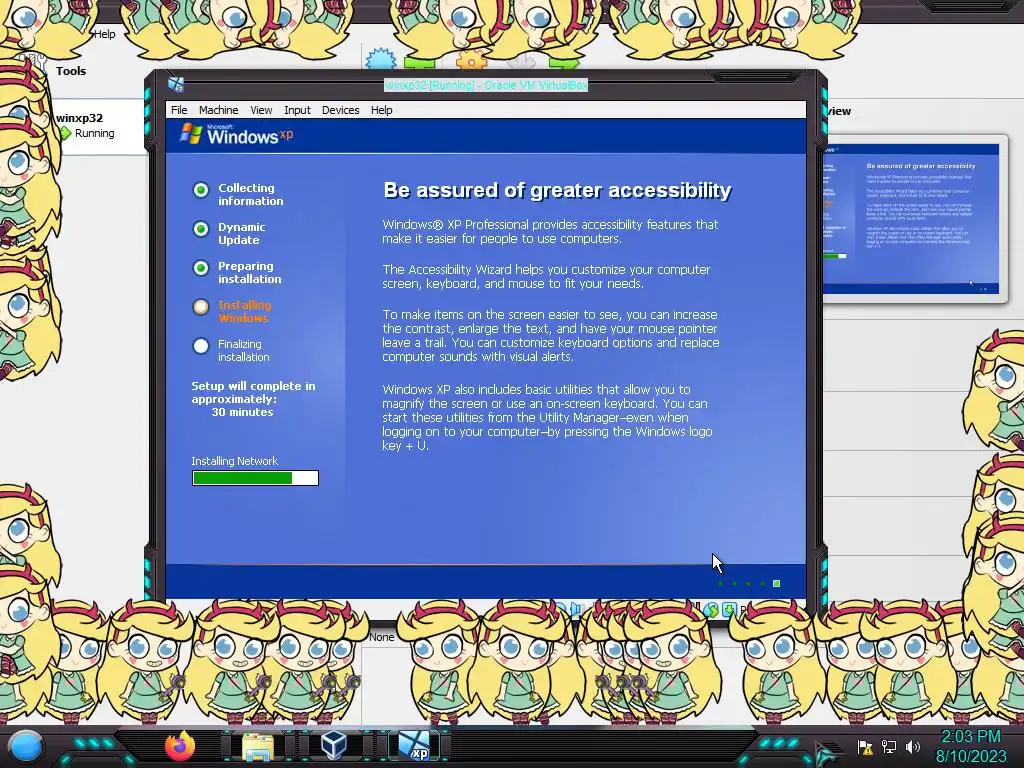Image resolution: width=1024 pixels, height=768 pixels.
Task: Click the clock showing 2:03 PM
Action: point(970,737)
